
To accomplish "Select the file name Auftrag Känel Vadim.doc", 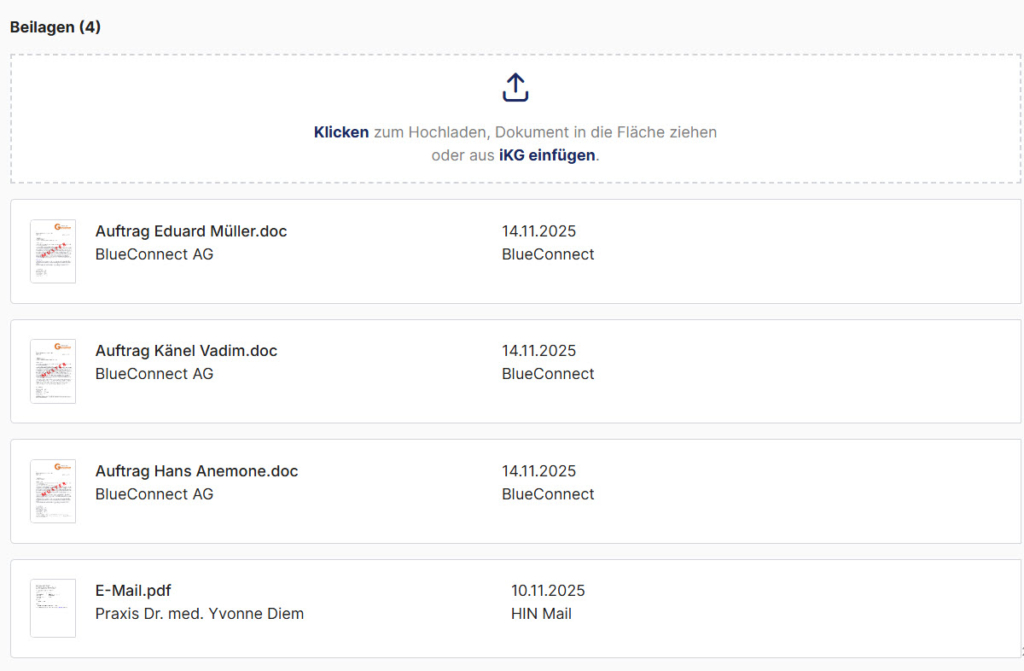I will (x=186, y=351).
